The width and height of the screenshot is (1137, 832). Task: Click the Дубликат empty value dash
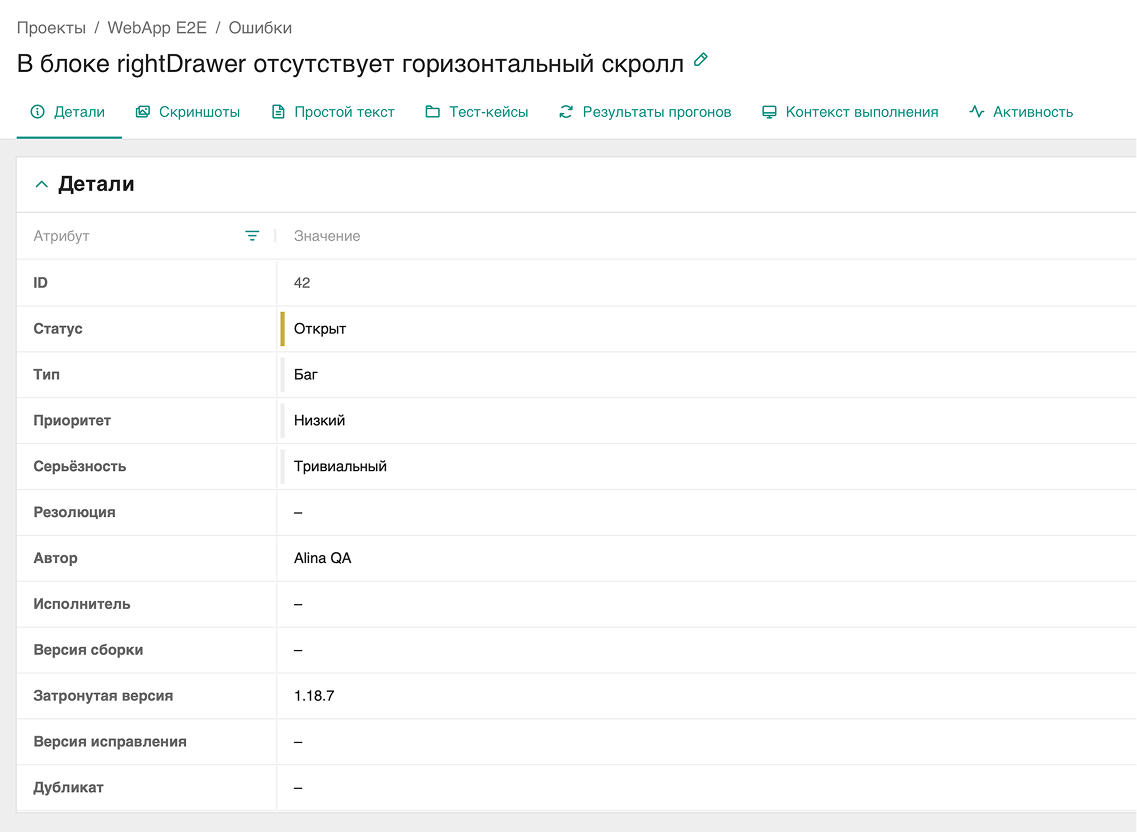(x=298, y=788)
